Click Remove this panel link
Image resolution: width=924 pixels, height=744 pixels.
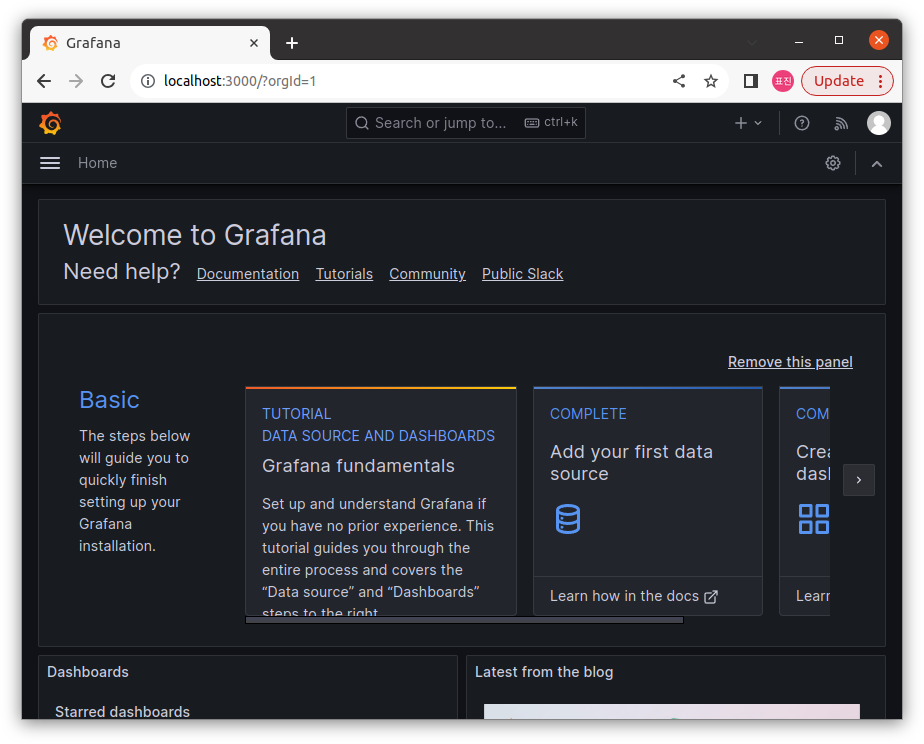[x=790, y=362]
